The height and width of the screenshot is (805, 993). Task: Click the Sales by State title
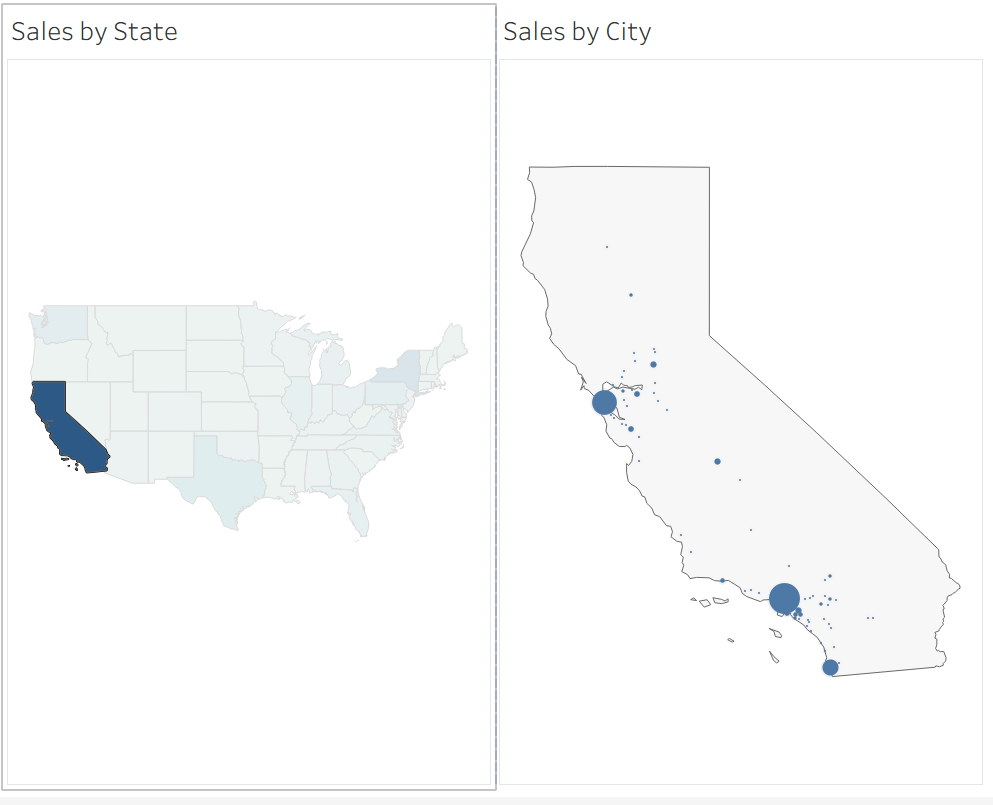click(x=94, y=32)
